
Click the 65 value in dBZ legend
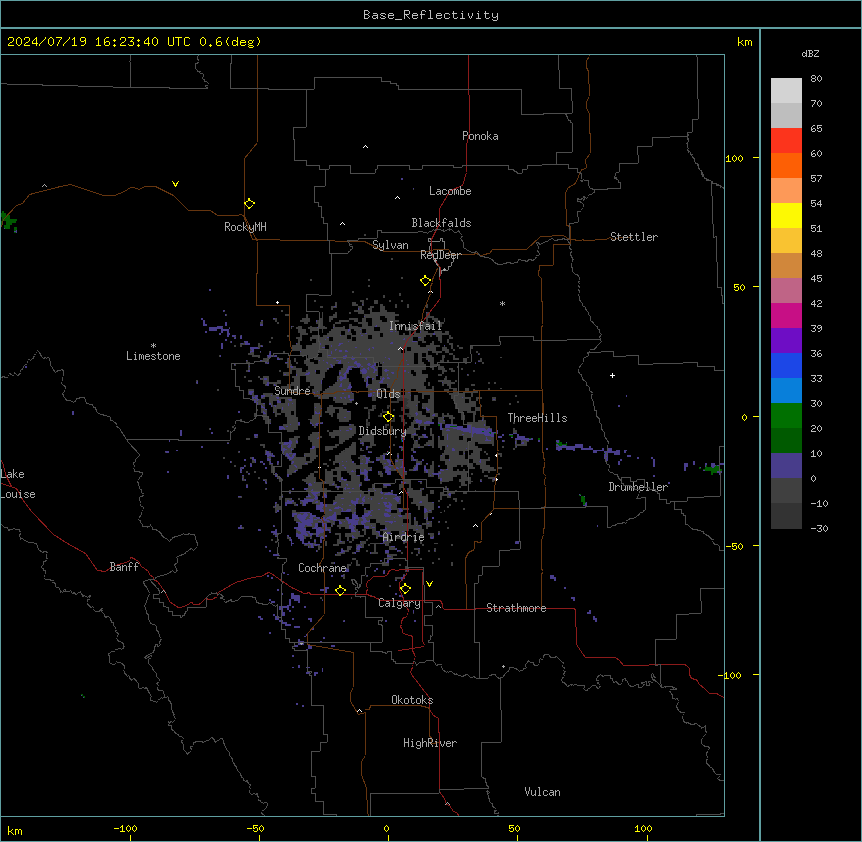coord(816,129)
